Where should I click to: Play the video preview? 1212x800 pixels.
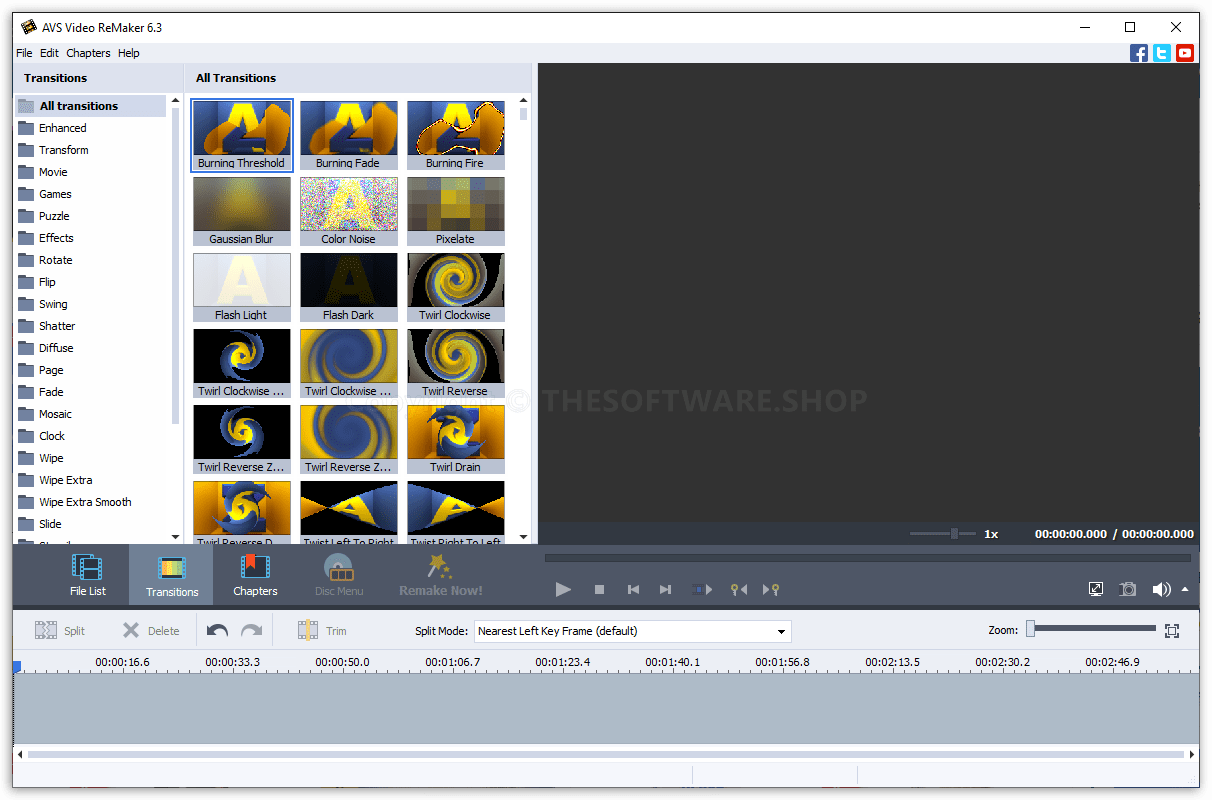[x=563, y=590]
